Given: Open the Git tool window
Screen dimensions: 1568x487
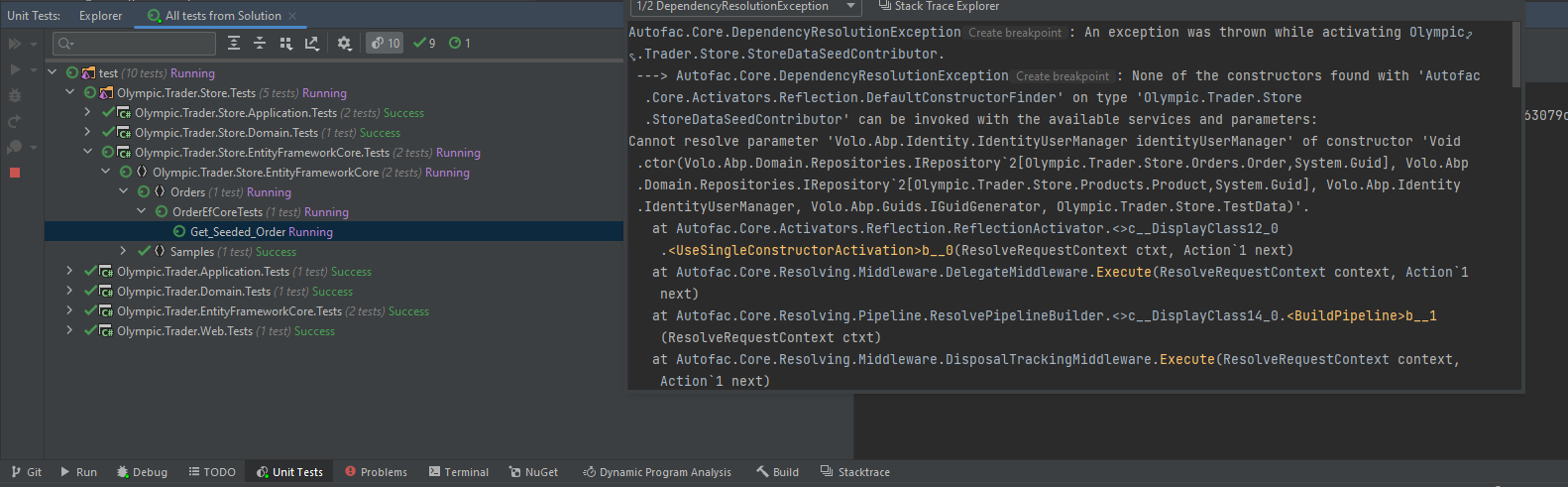Looking at the screenshot, I should (x=27, y=472).
